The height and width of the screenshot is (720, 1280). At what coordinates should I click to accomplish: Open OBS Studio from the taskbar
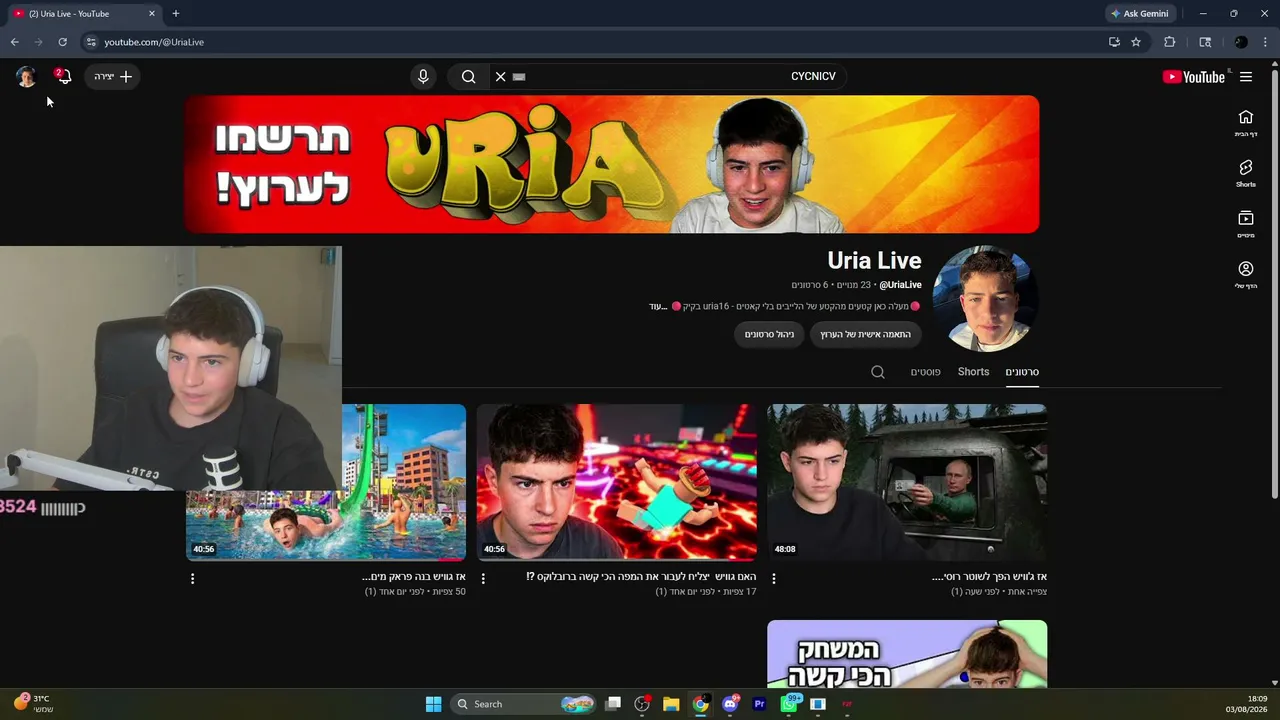(x=642, y=704)
